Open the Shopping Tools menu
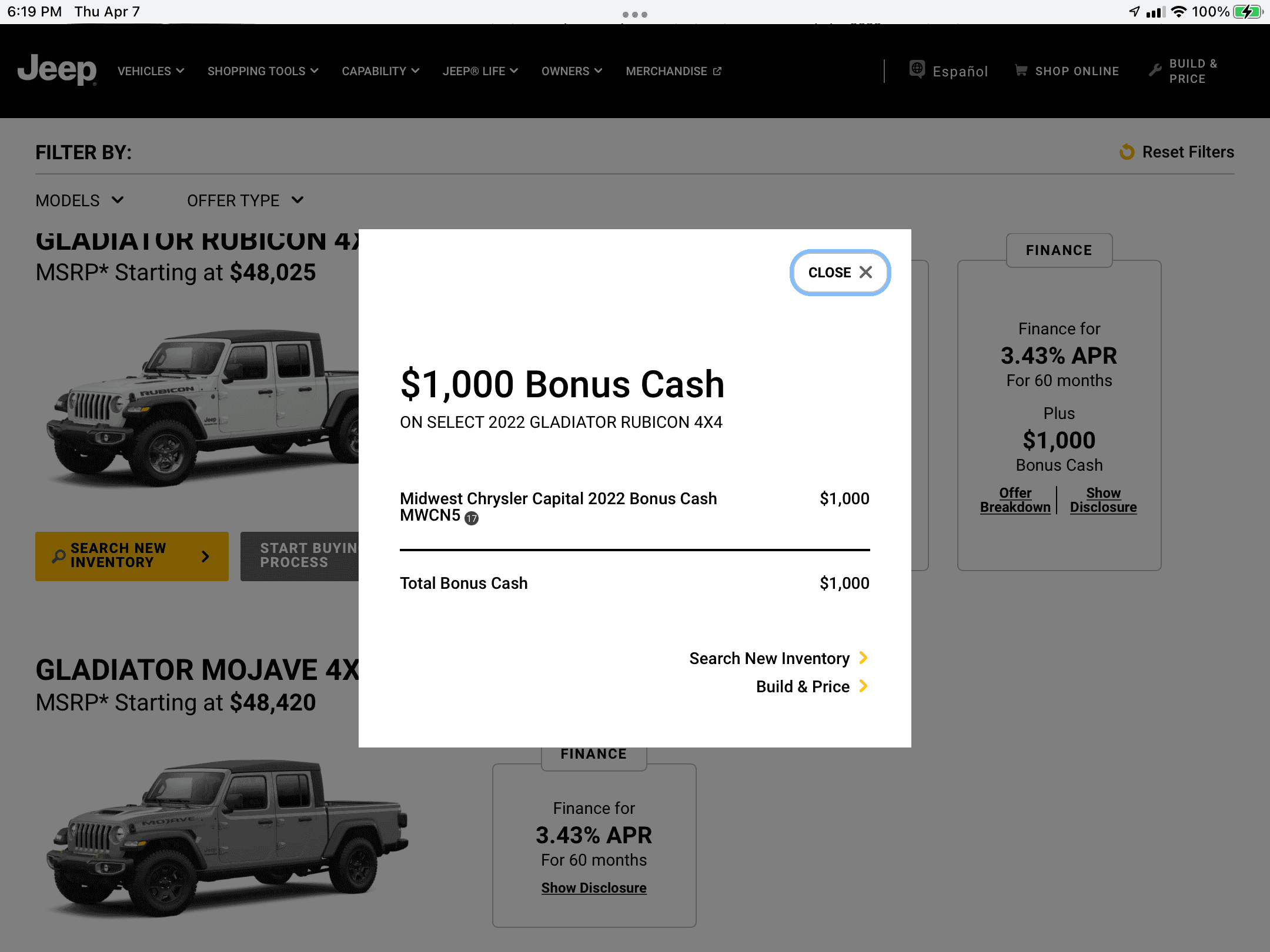Screen dimensions: 1270x952 [x=263, y=71]
